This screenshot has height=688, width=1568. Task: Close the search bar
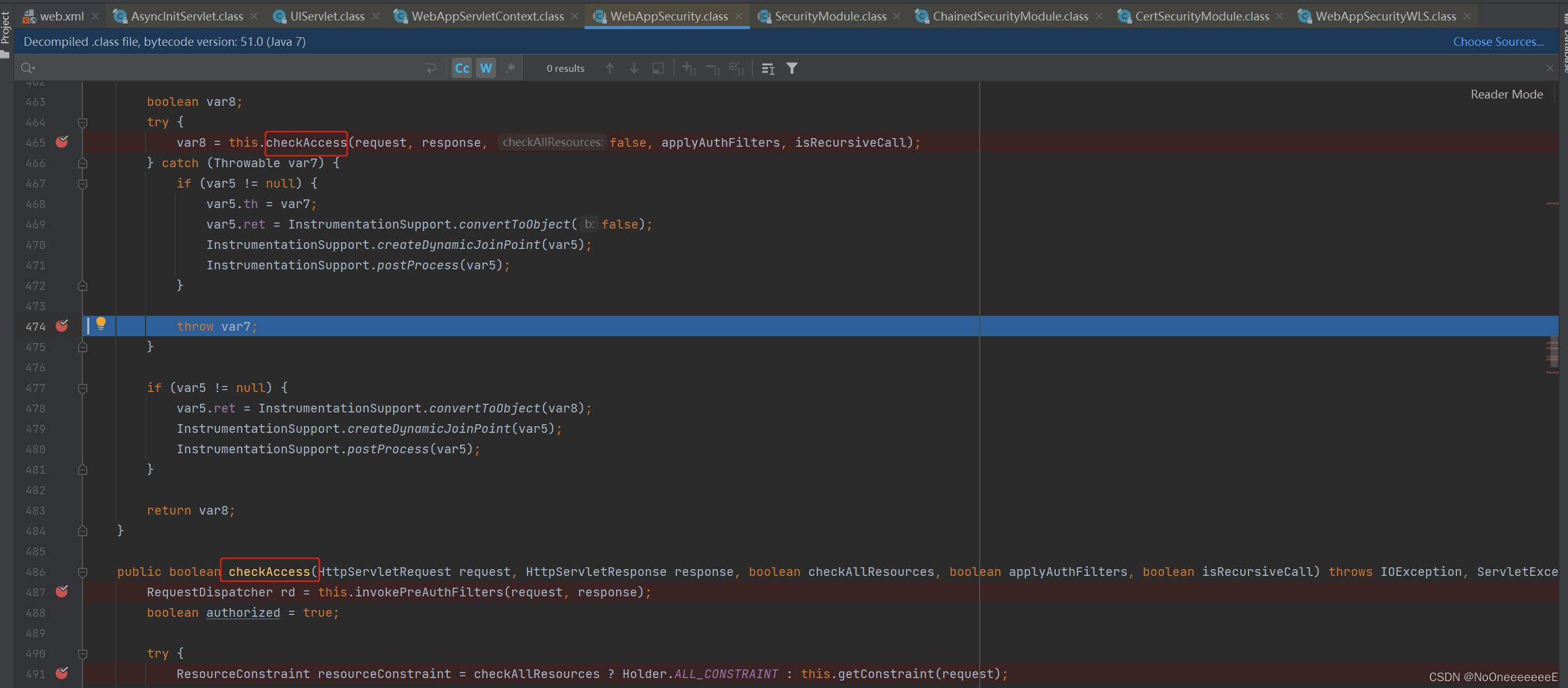pyautogui.click(x=1549, y=68)
